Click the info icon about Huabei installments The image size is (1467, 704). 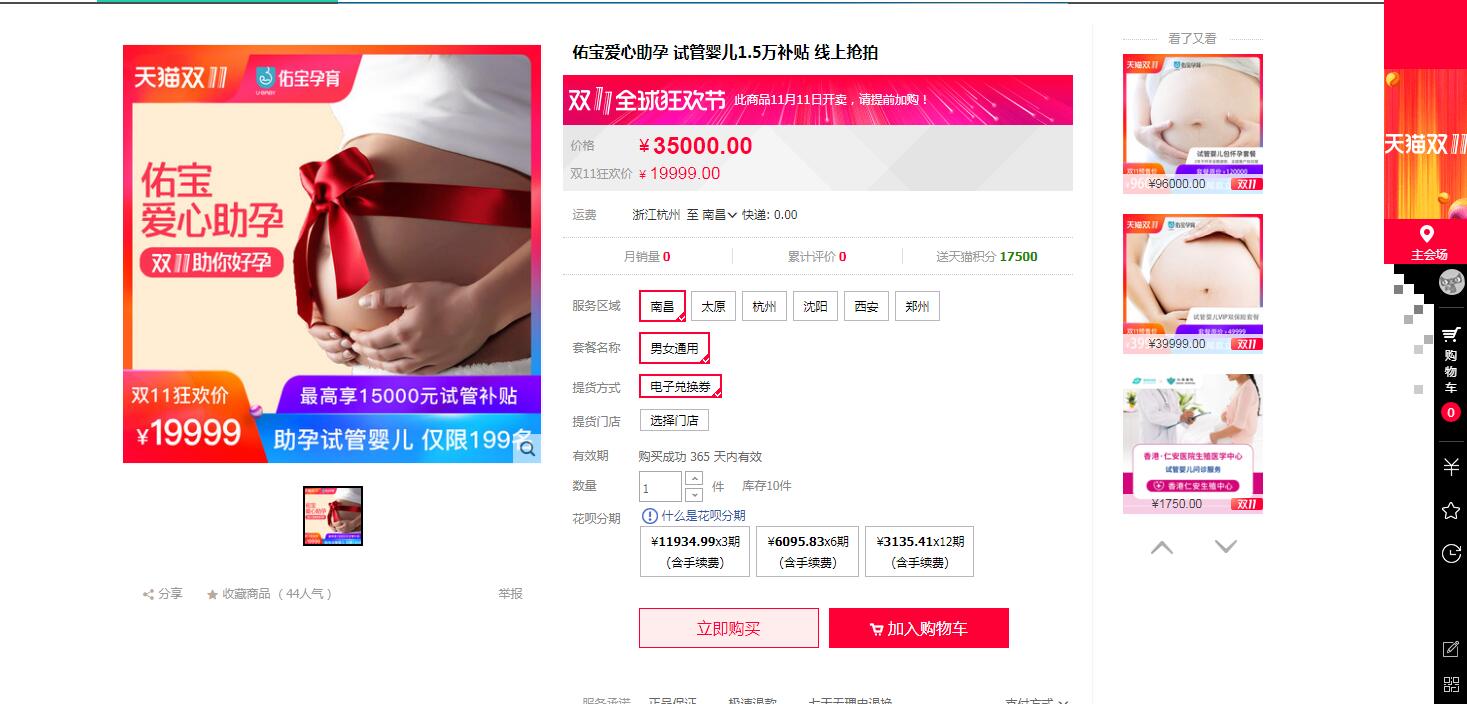pos(650,516)
